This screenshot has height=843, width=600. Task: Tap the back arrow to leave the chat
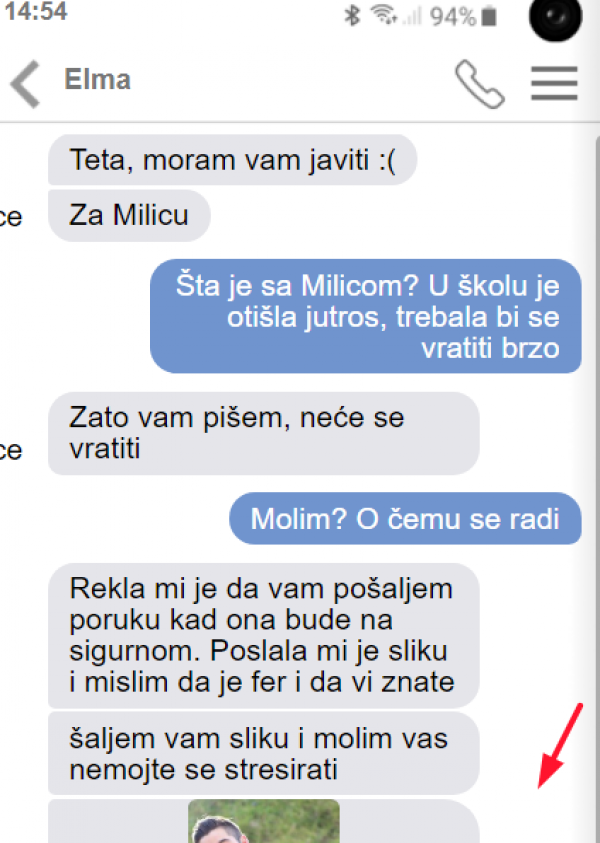pyautogui.click(x=25, y=84)
